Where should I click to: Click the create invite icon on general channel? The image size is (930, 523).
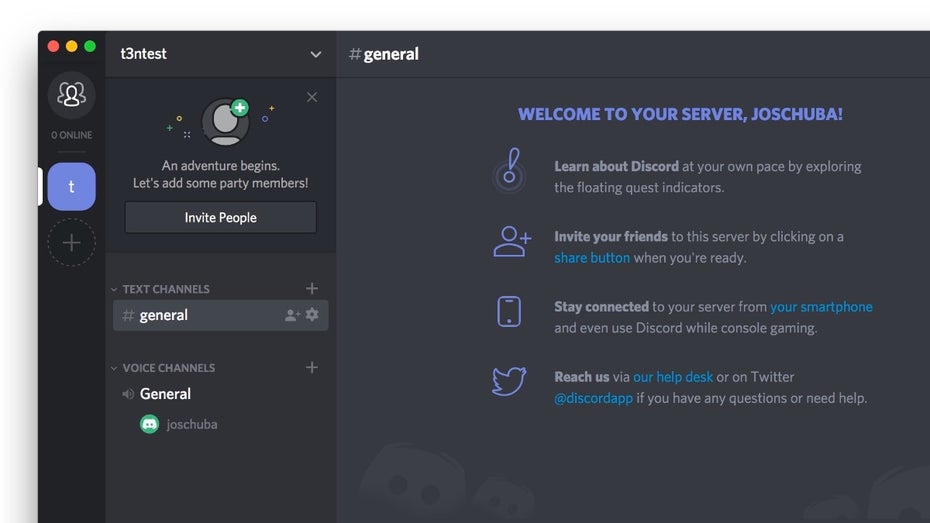[292, 315]
